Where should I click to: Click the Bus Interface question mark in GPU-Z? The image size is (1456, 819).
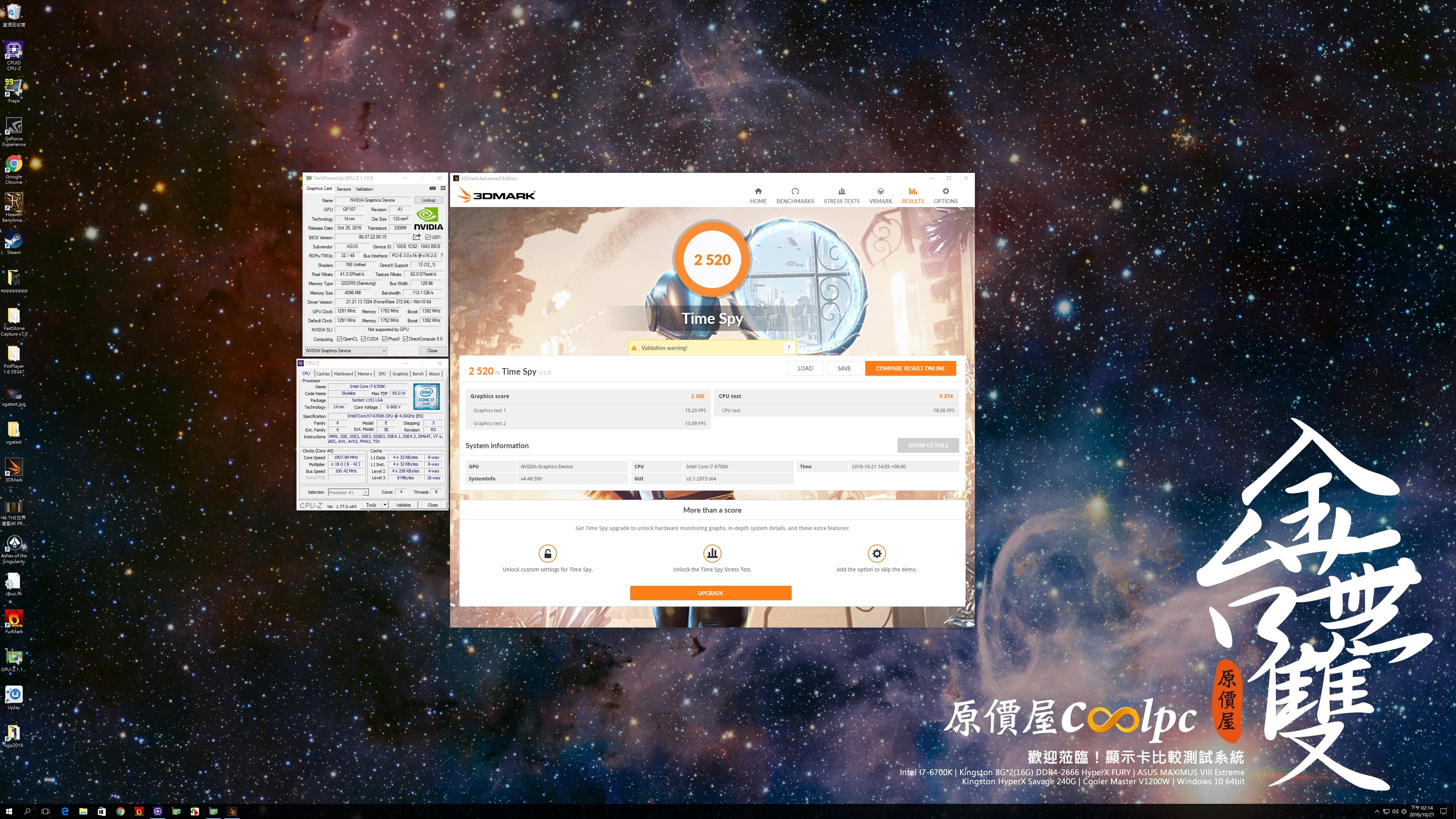click(x=441, y=256)
